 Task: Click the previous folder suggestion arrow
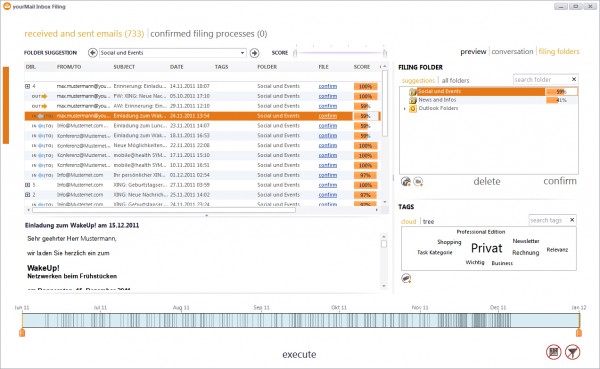coord(92,53)
